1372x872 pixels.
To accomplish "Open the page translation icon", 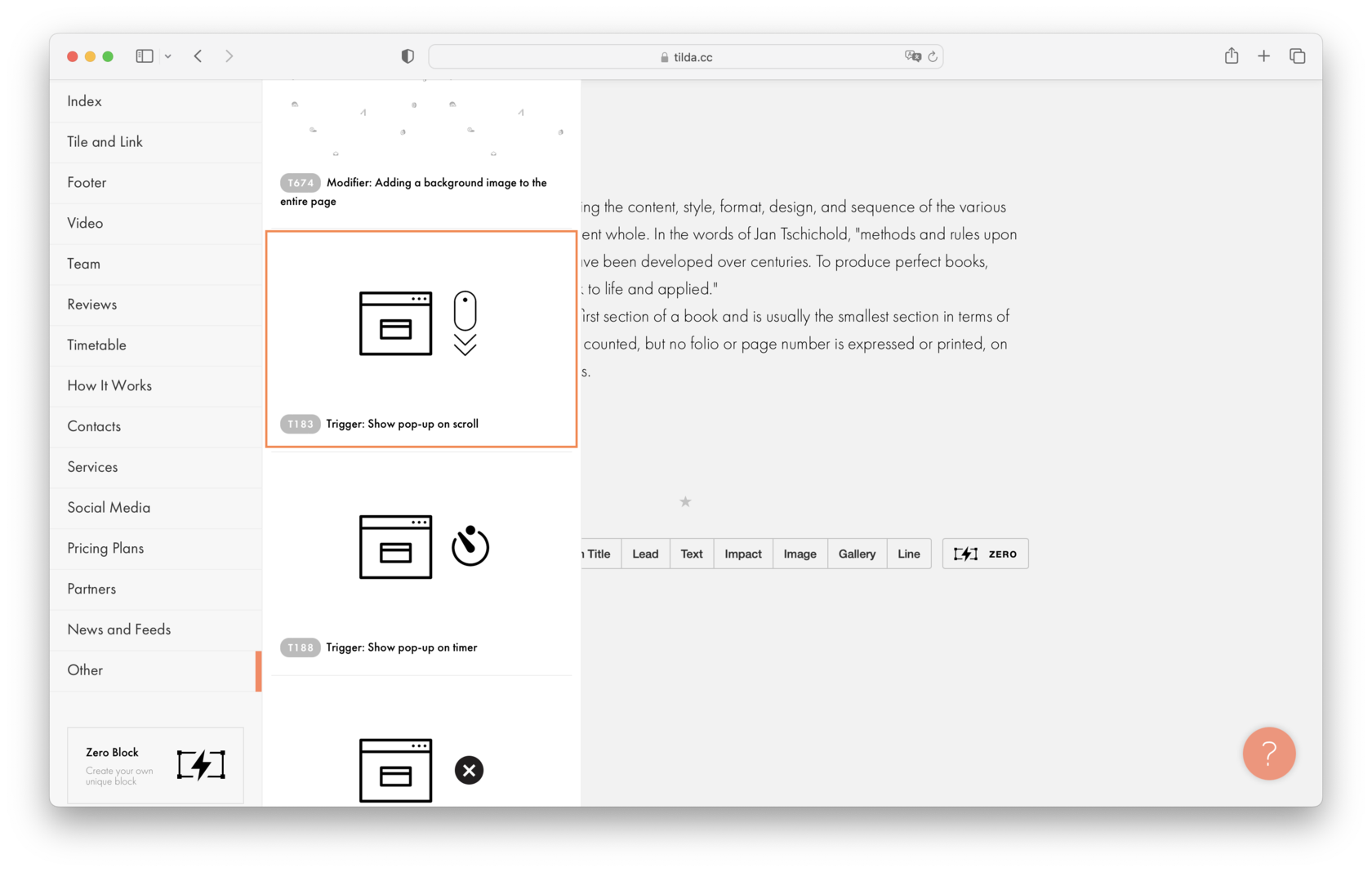I will click(912, 56).
